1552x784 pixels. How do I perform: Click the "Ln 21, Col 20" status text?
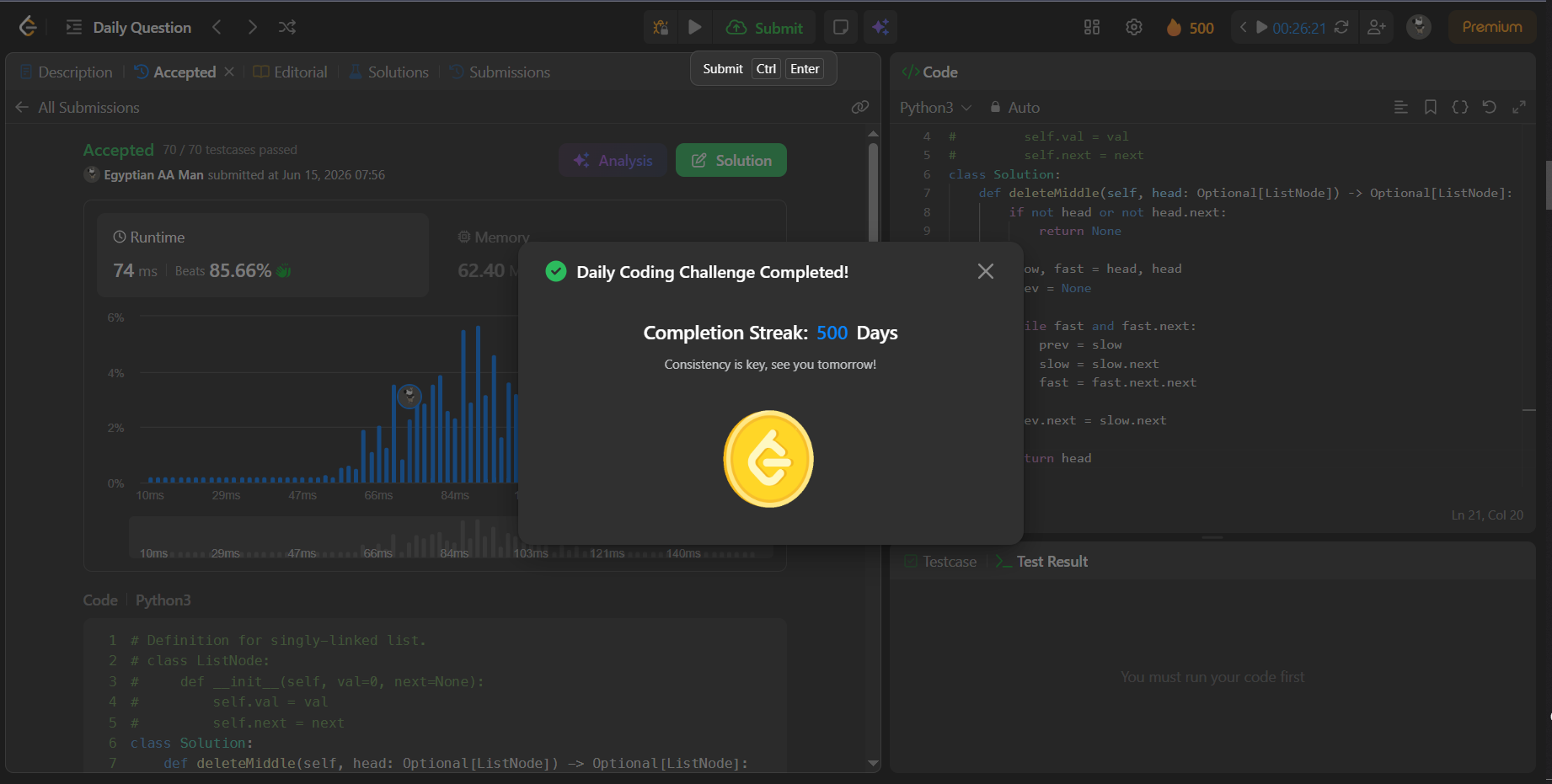(x=1487, y=515)
